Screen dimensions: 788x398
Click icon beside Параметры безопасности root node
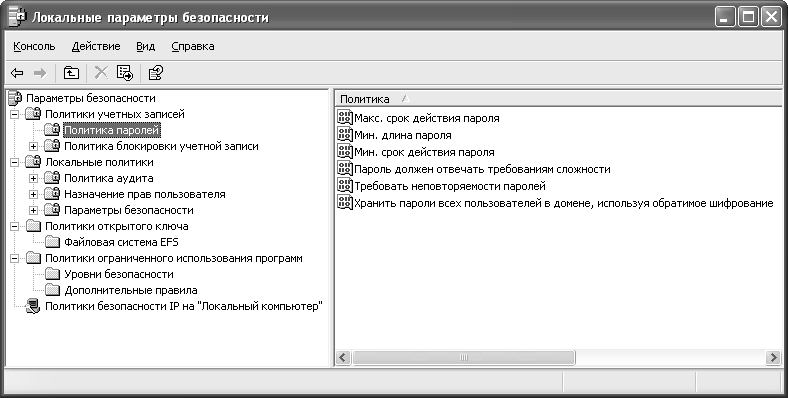15,97
